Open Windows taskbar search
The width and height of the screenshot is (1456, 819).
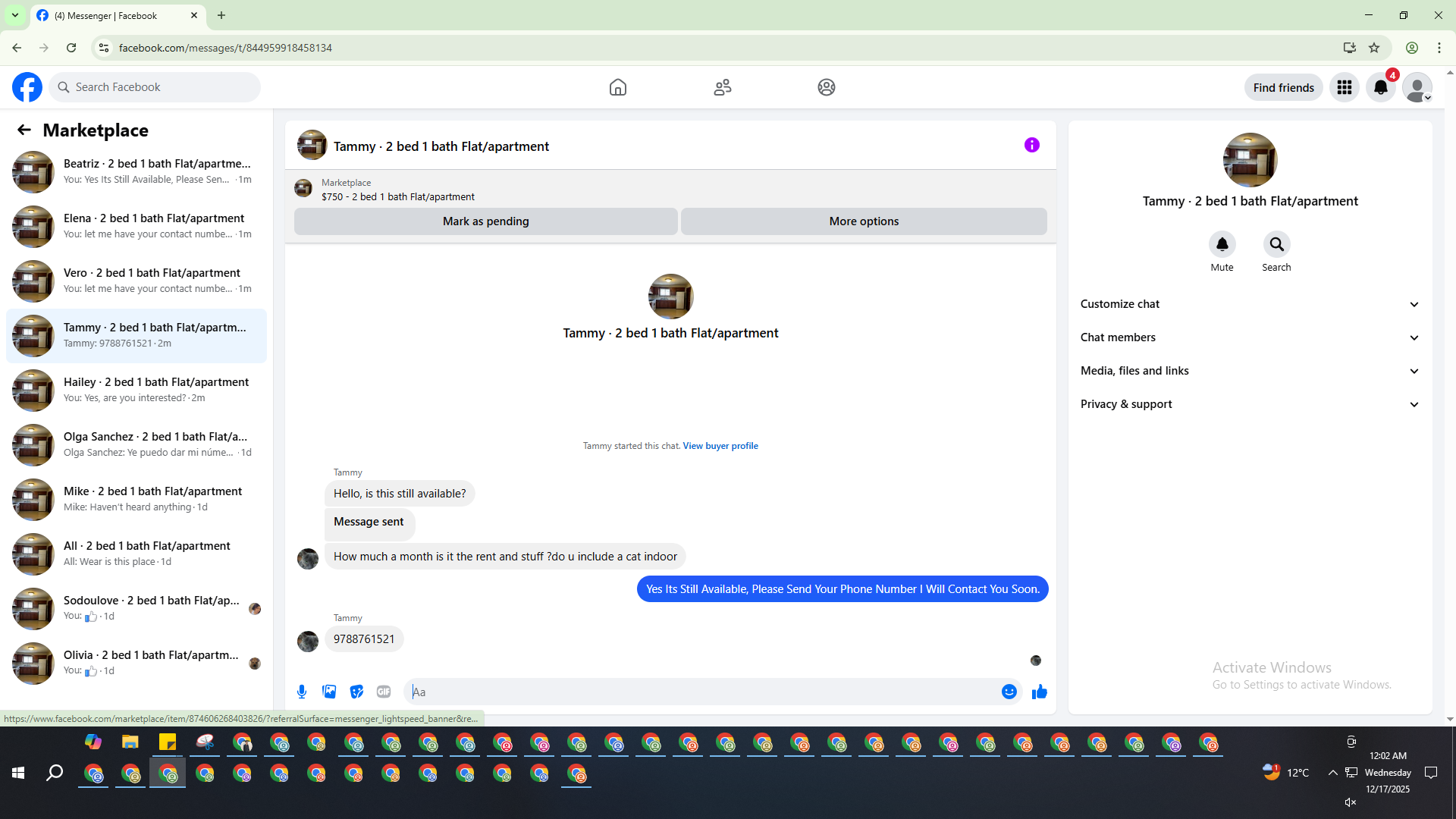click(x=55, y=773)
